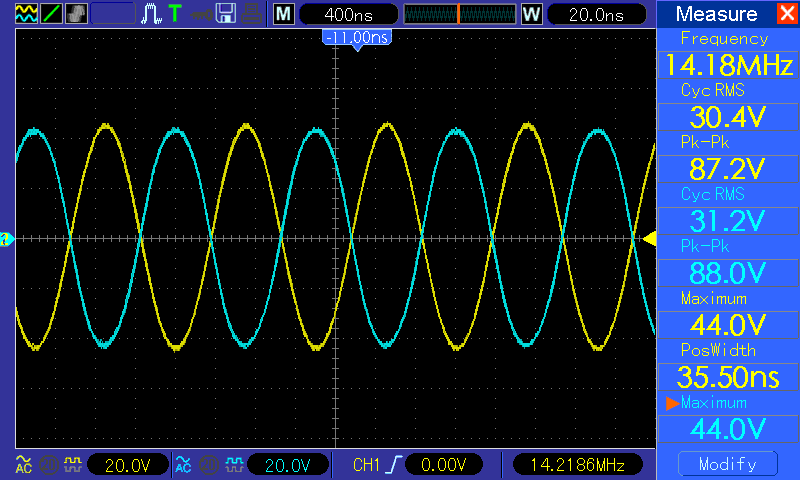Viewport: 800px width, 480px height.
Task: Select the Frequency 14.18MHz measurement item
Action: pyautogui.click(x=724, y=56)
